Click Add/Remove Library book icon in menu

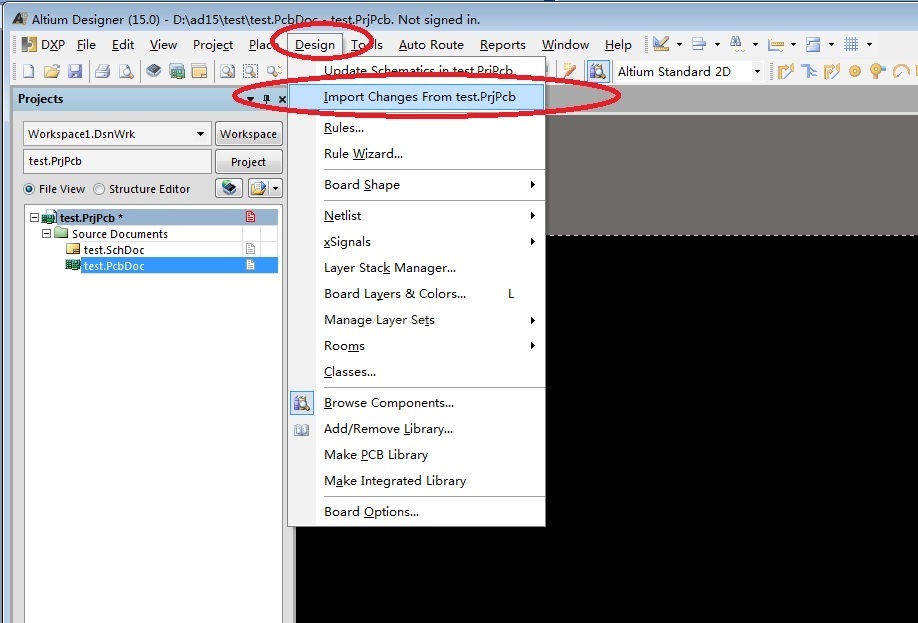[302, 430]
